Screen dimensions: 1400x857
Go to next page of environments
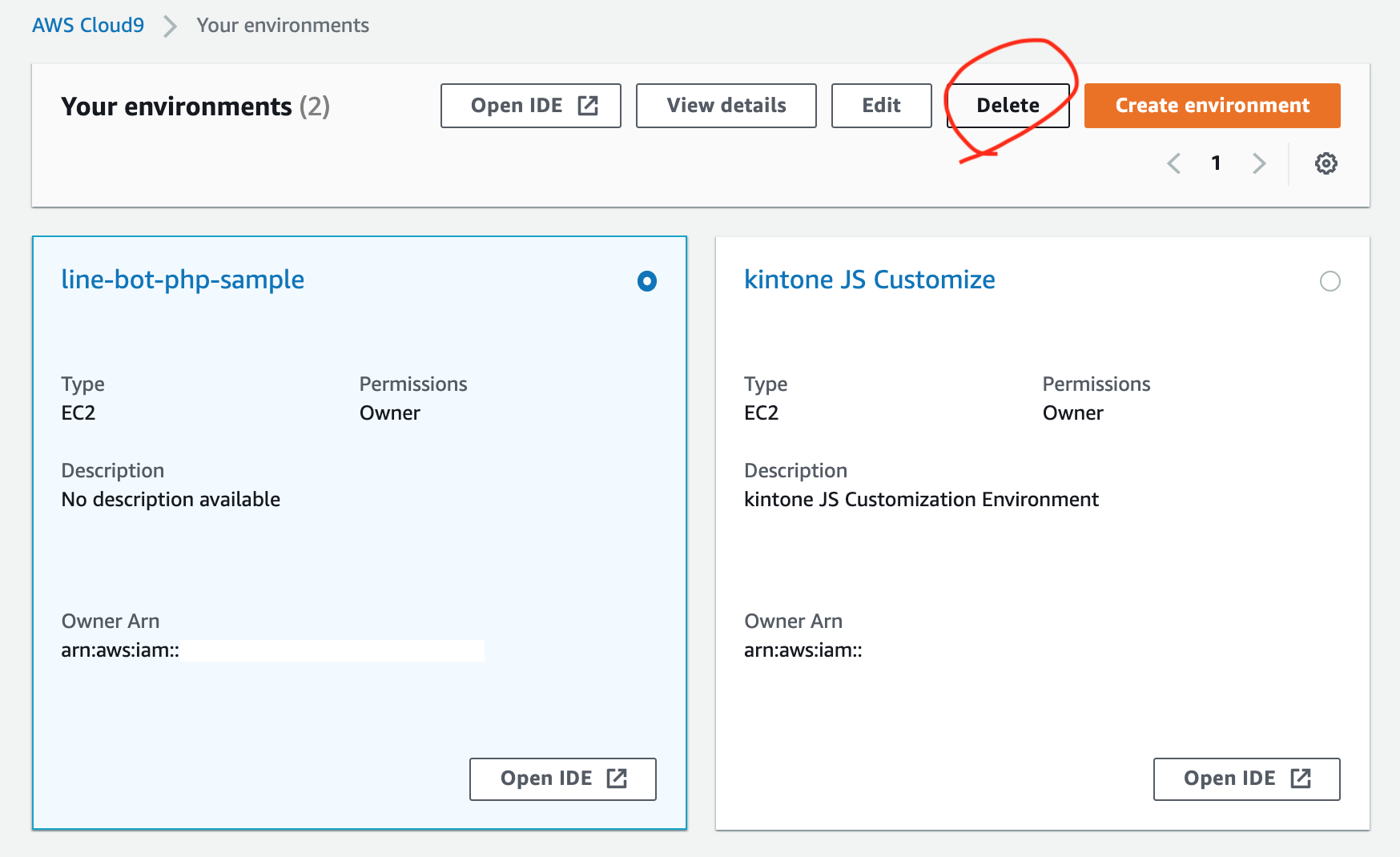coord(1259,163)
